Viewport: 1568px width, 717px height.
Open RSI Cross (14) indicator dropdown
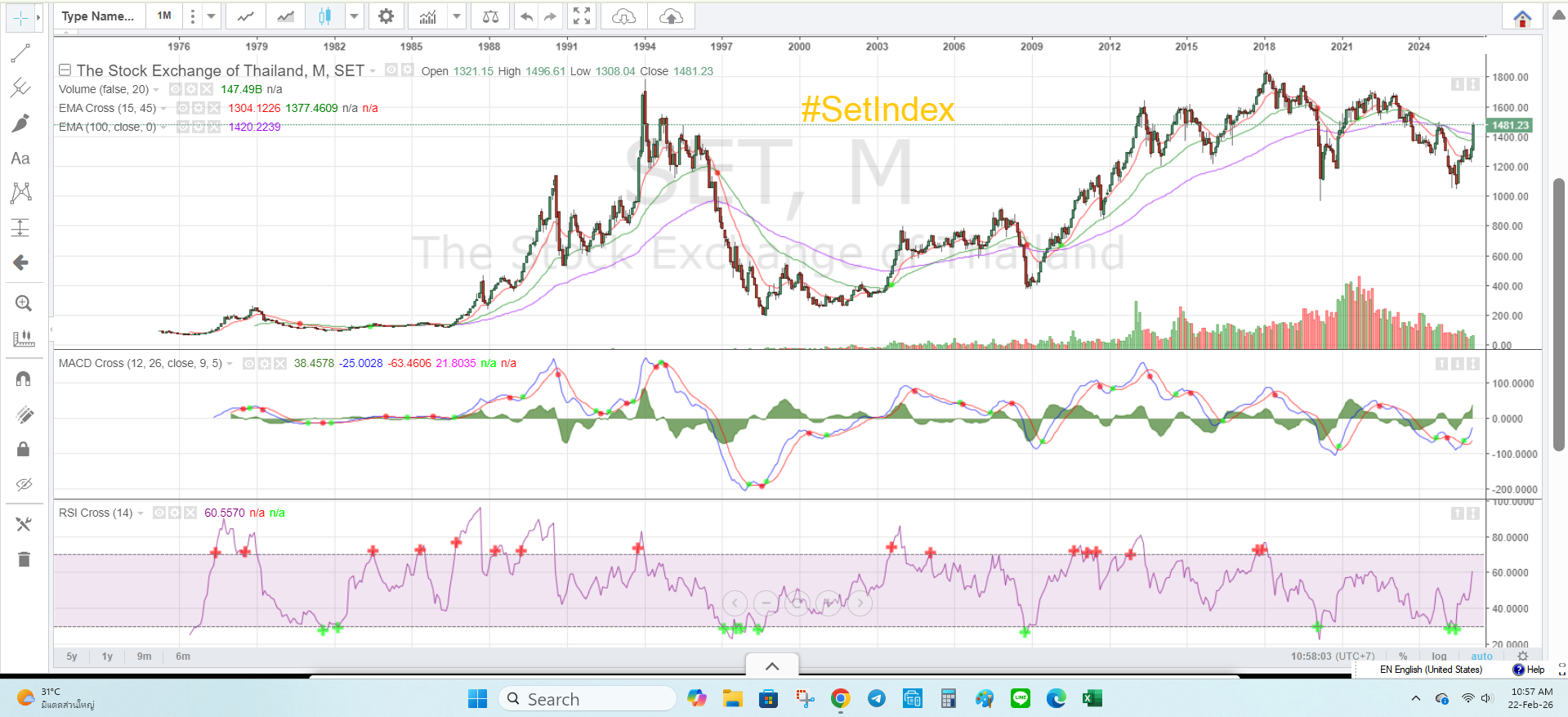coord(141,513)
